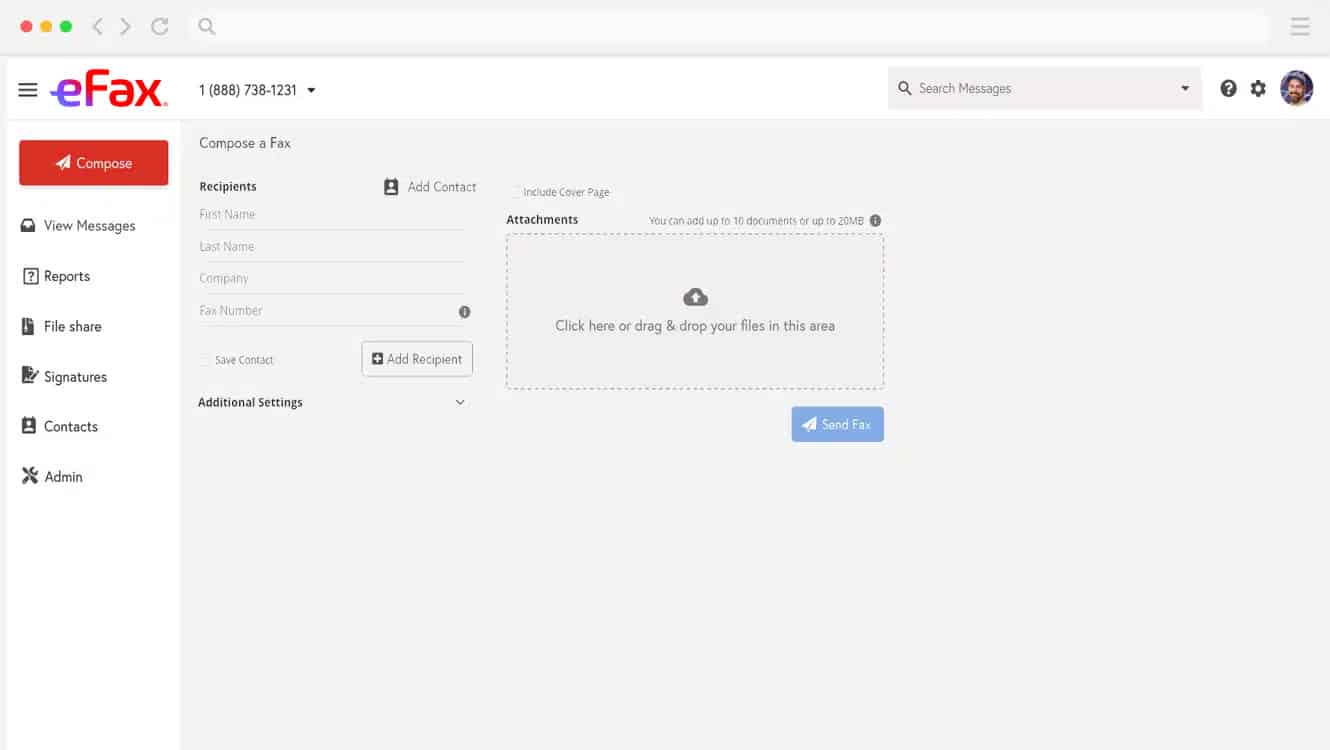This screenshot has height=750, width=1330.
Task: Enable the Include Cover Page checkbox
Action: tap(514, 192)
